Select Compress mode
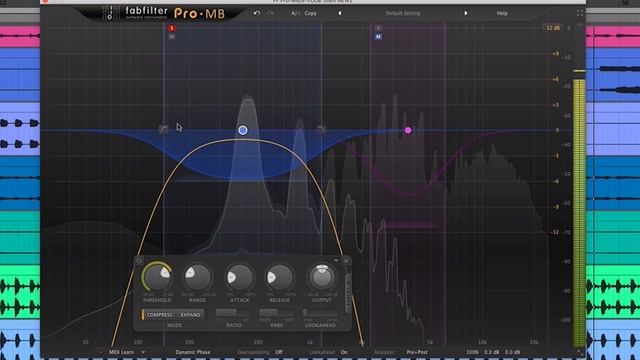Image resolution: width=640 pixels, height=360 pixels. tap(159, 315)
